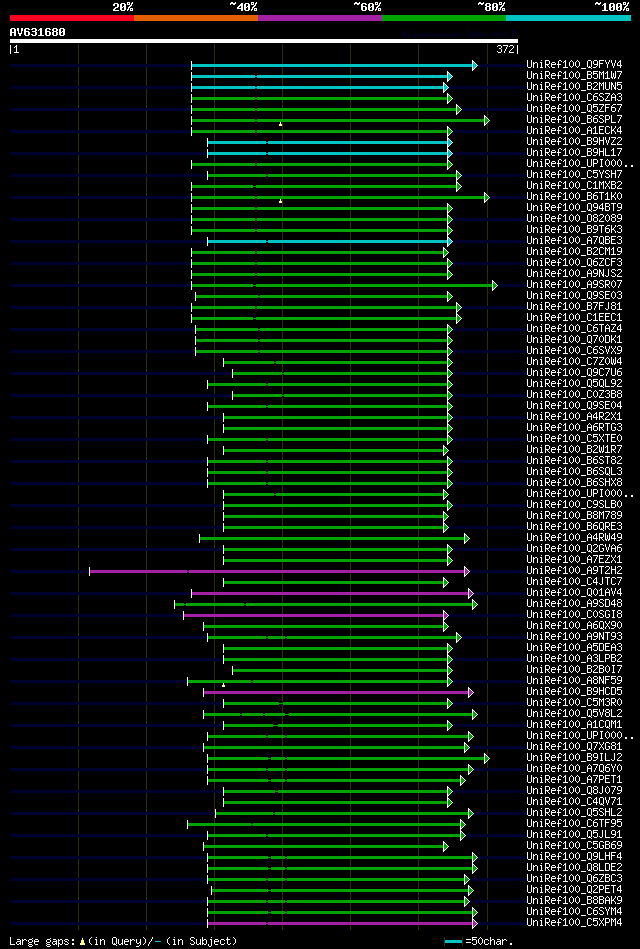The width and height of the screenshot is (640, 949).
Task: Select the UniRef100_A7QBE3 label
Action: click(x=574, y=240)
